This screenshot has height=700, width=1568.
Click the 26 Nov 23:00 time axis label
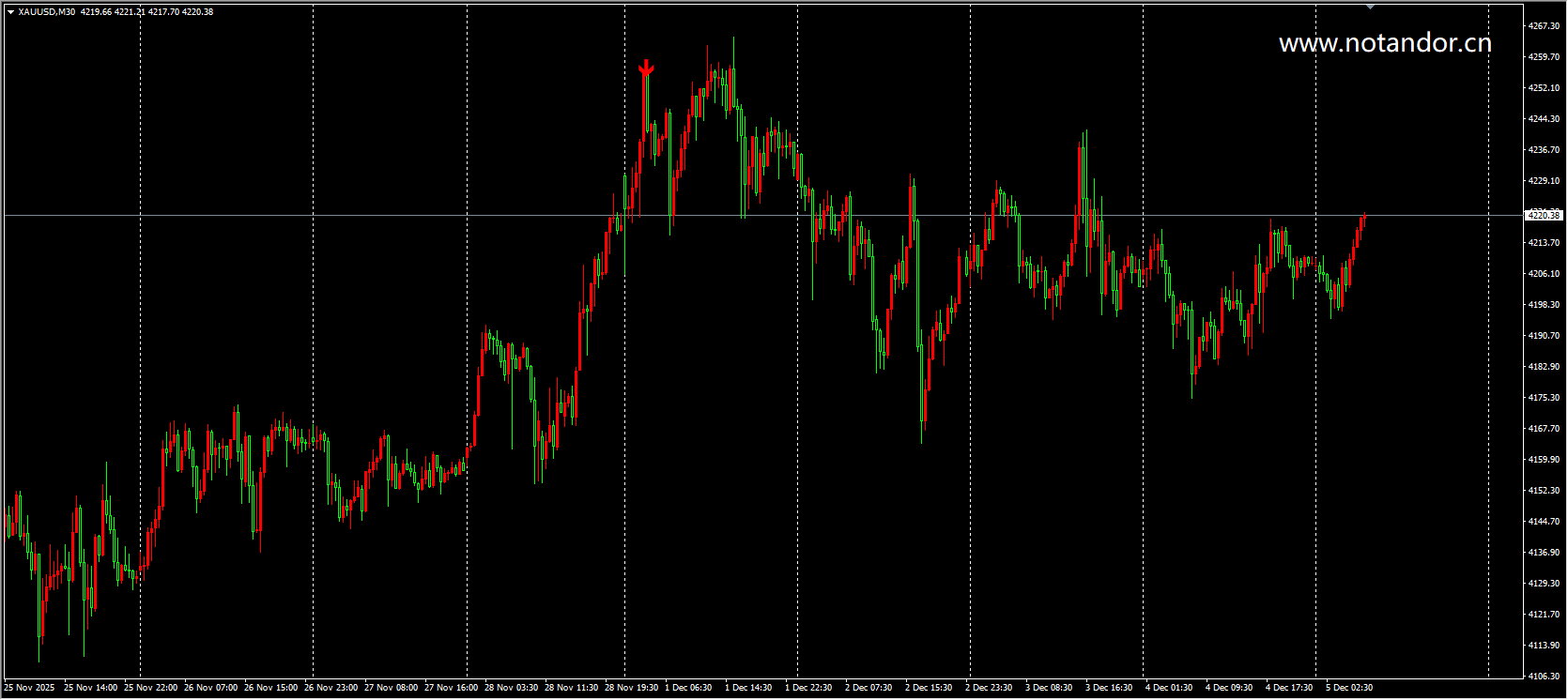click(331, 688)
